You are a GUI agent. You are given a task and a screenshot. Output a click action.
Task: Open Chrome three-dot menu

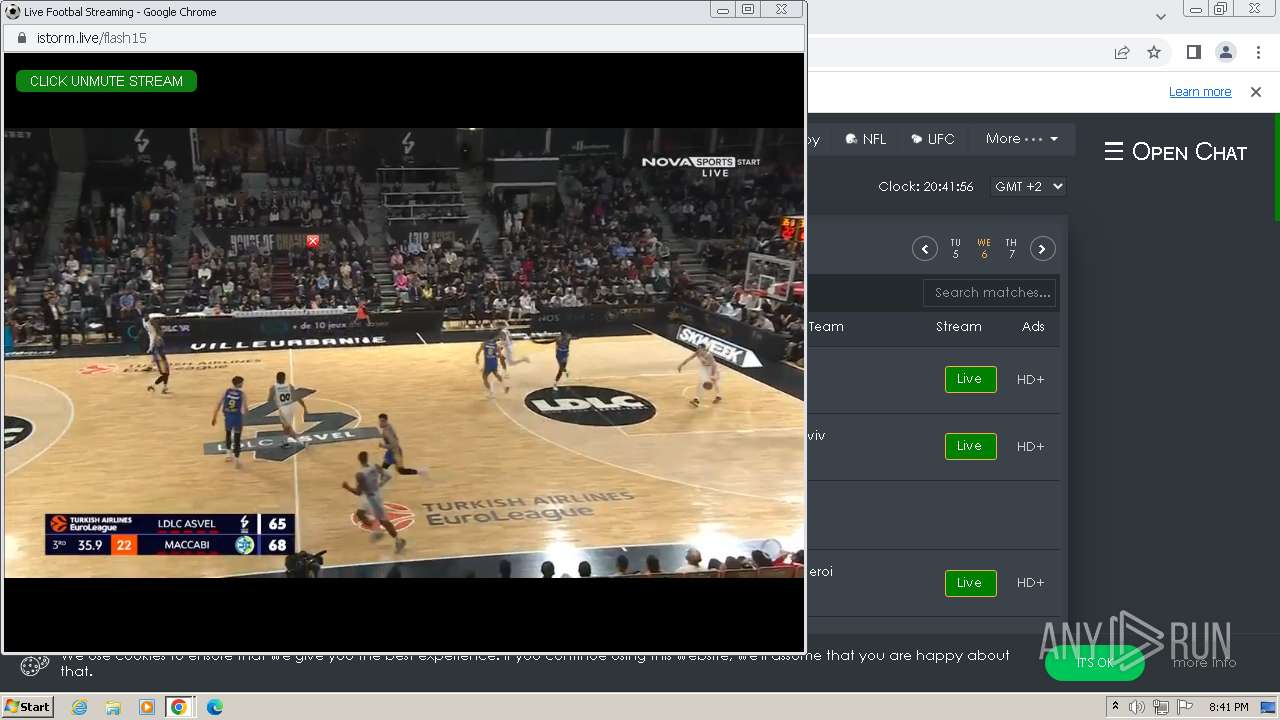point(1259,53)
